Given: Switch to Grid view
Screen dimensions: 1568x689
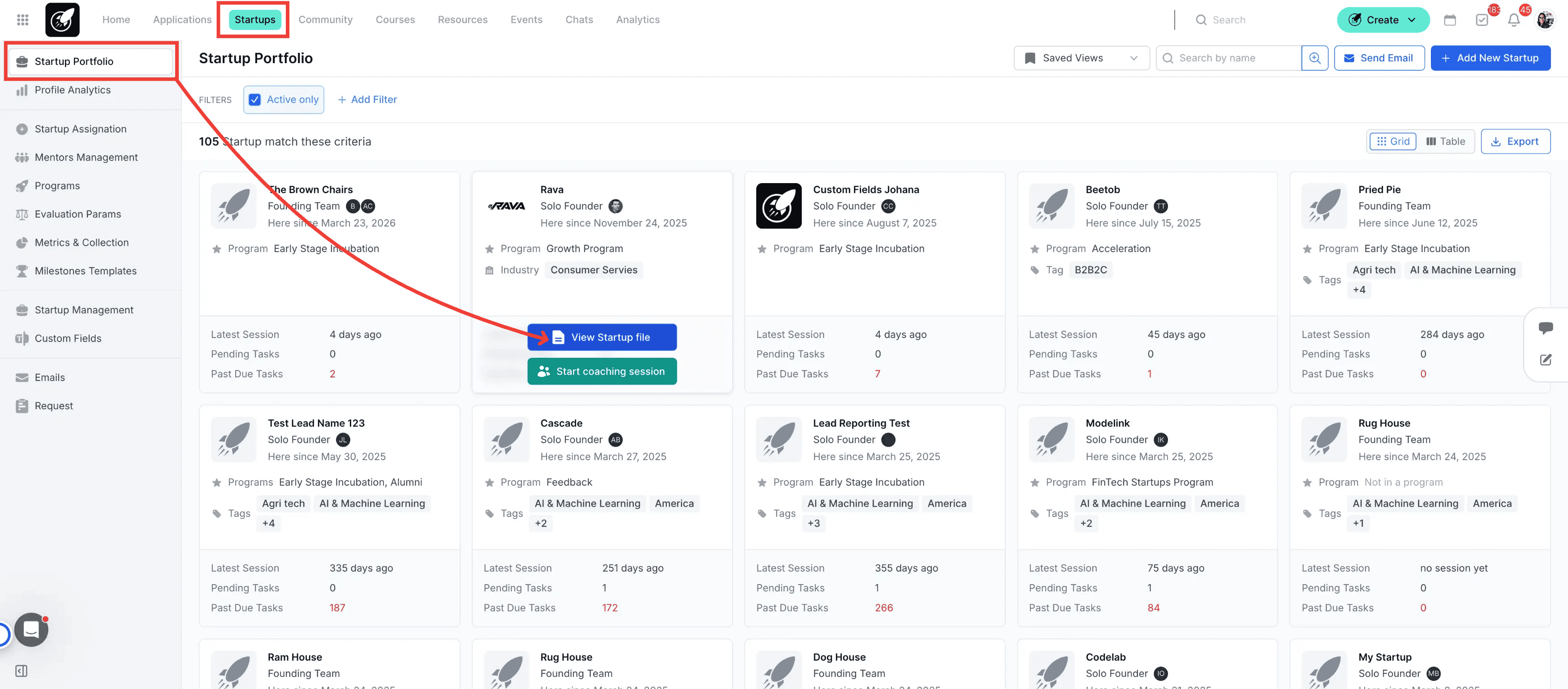Looking at the screenshot, I should pyautogui.click(x=1393, y=141).
